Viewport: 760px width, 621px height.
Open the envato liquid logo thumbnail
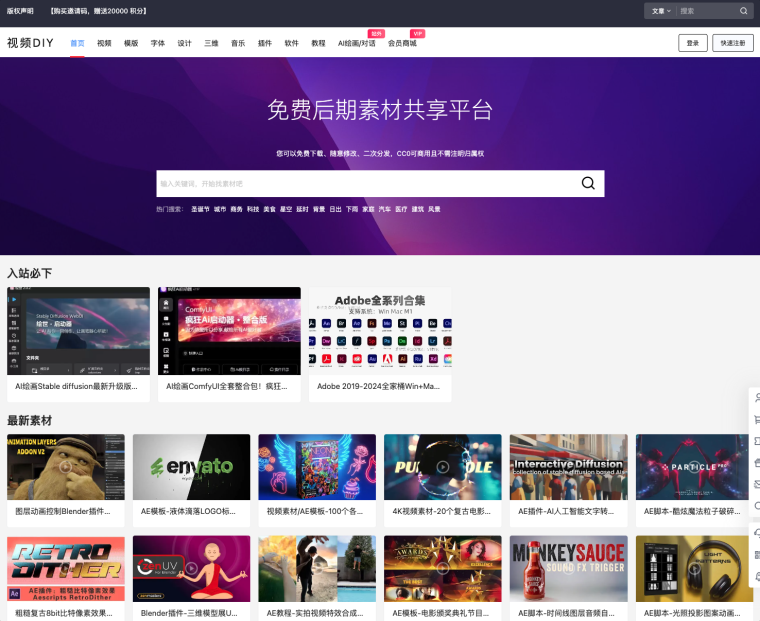[x=191, y=467]
